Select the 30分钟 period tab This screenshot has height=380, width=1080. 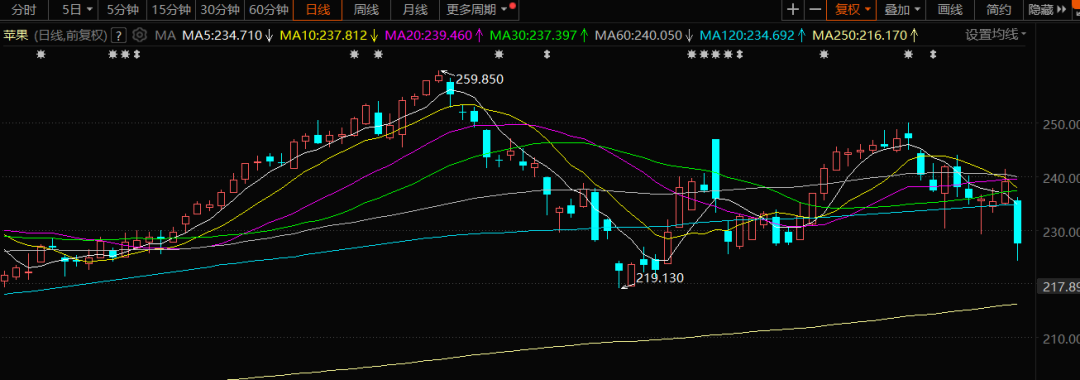[x=220, y=10]
